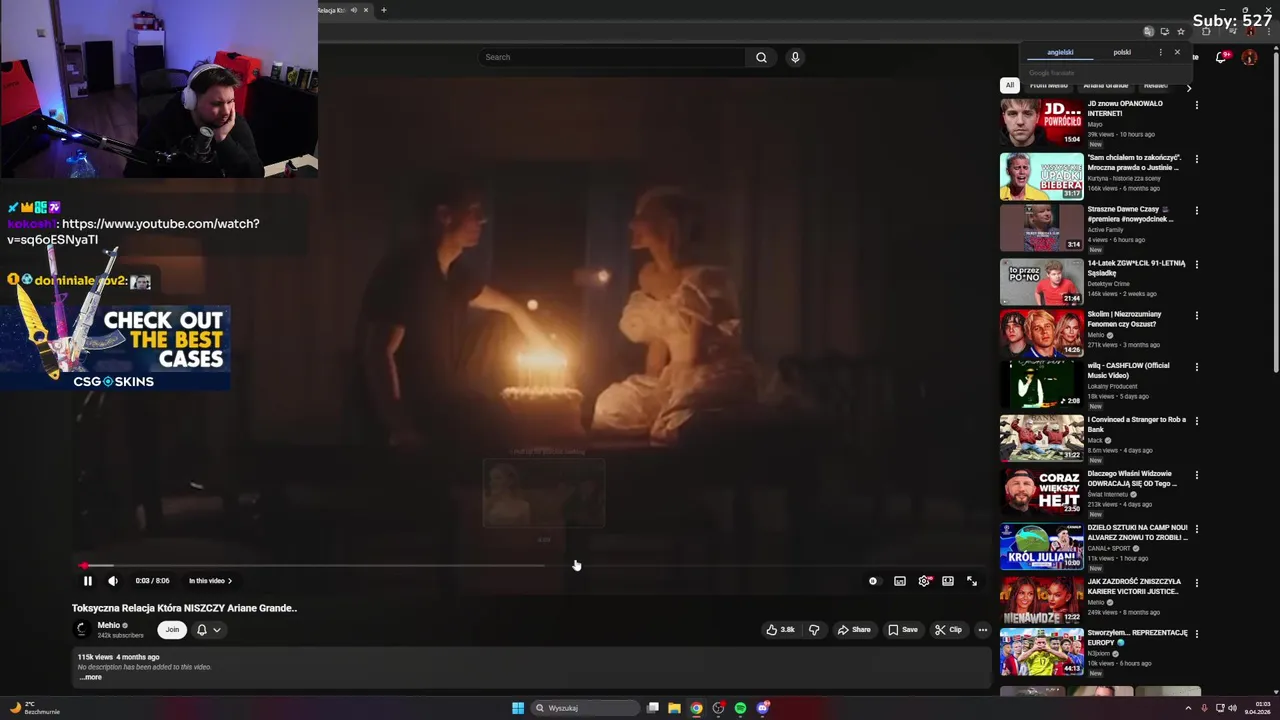Click the CSGO Skins cases banner
Viewport: 1280px width, 720px height.
click(115, 348)
